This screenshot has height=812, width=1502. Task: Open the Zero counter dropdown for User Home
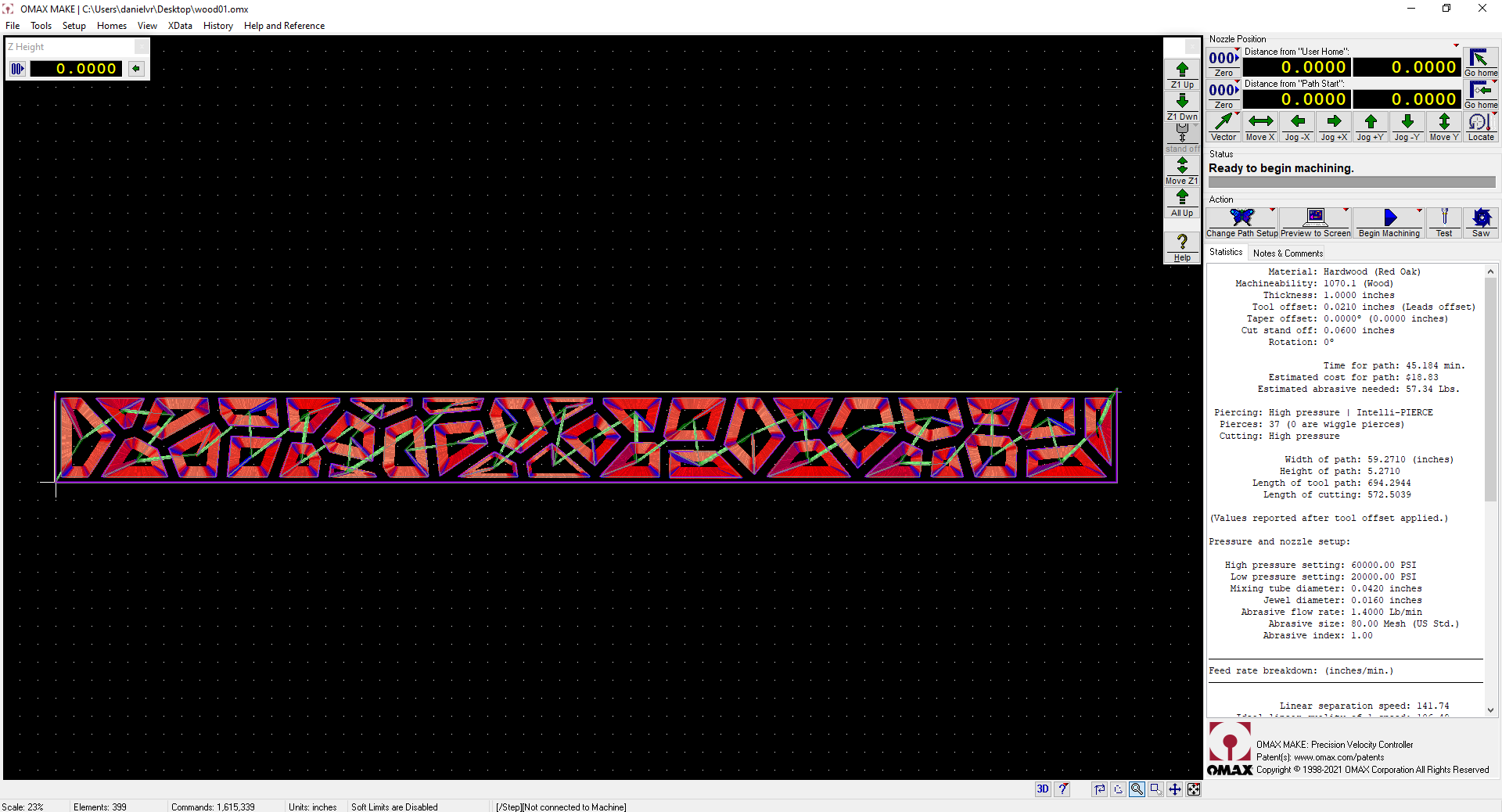click(x=1237, y=49)
